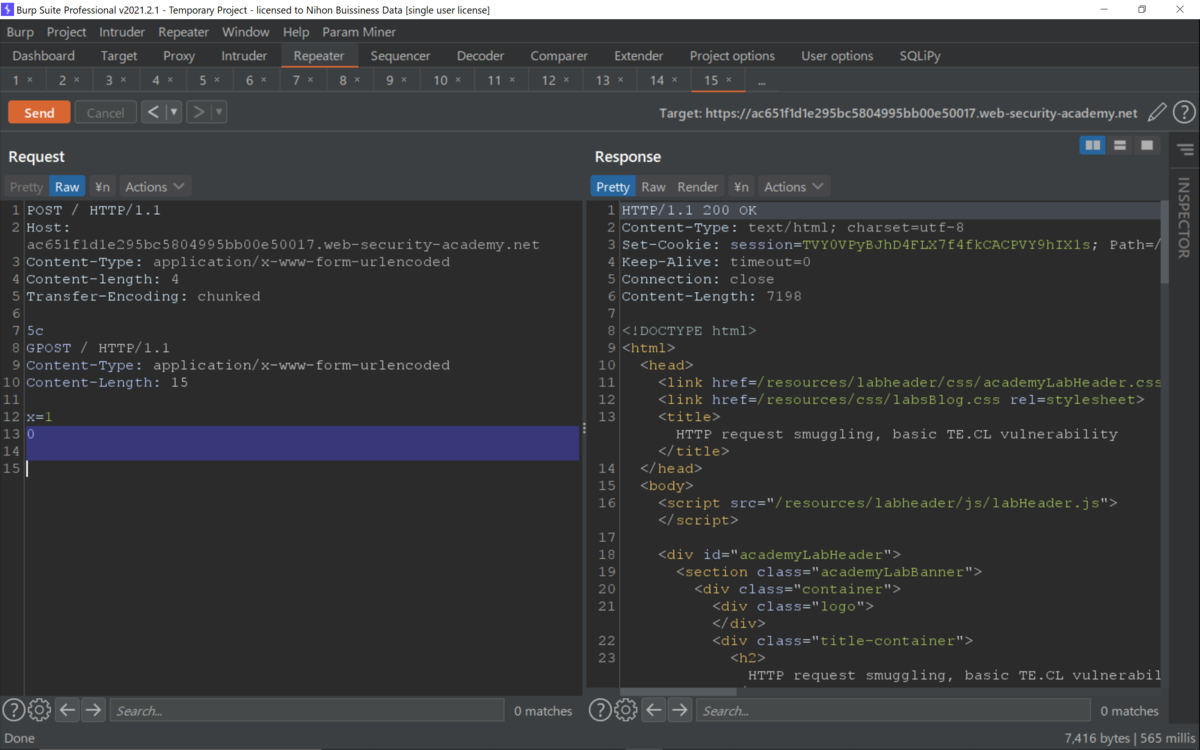The width and height of the screenshot is (1200, 750).
Task: Go to next match in Request search
Action: (x=93, y=710)
